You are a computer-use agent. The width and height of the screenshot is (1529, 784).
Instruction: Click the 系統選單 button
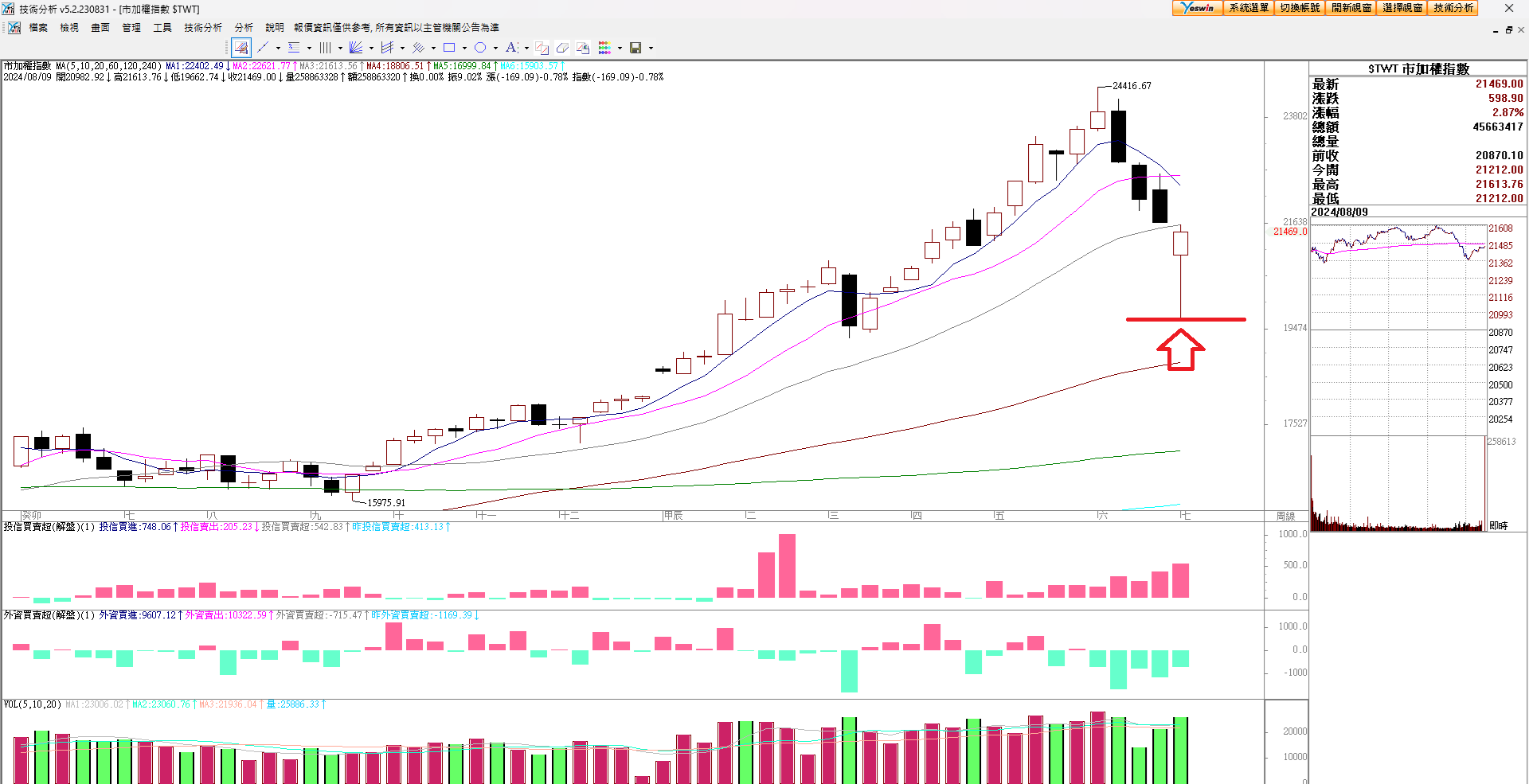tap(1249, 8)
